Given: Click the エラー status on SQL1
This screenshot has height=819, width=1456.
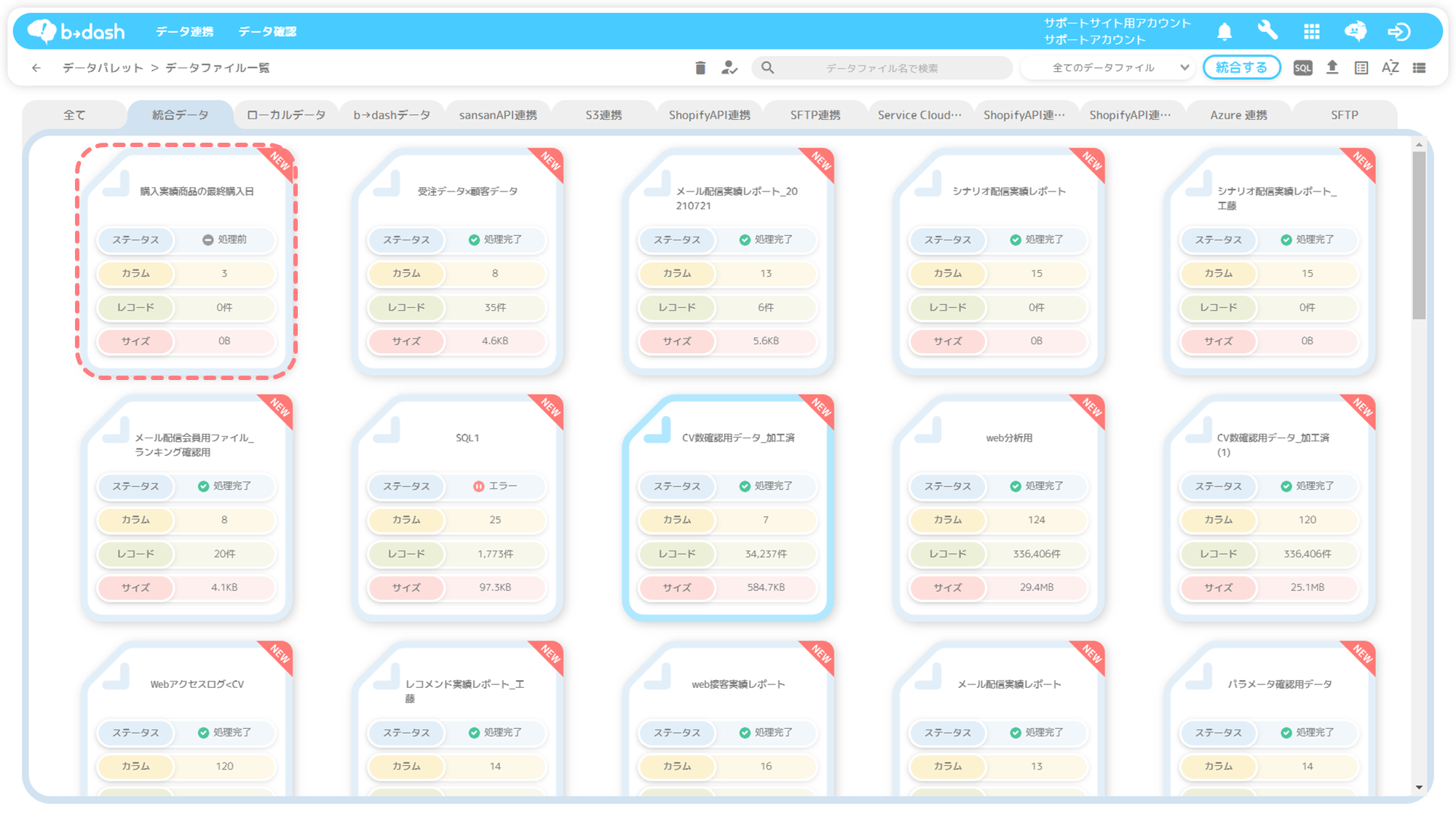Looking at the screenshot, I should [495, 486].
